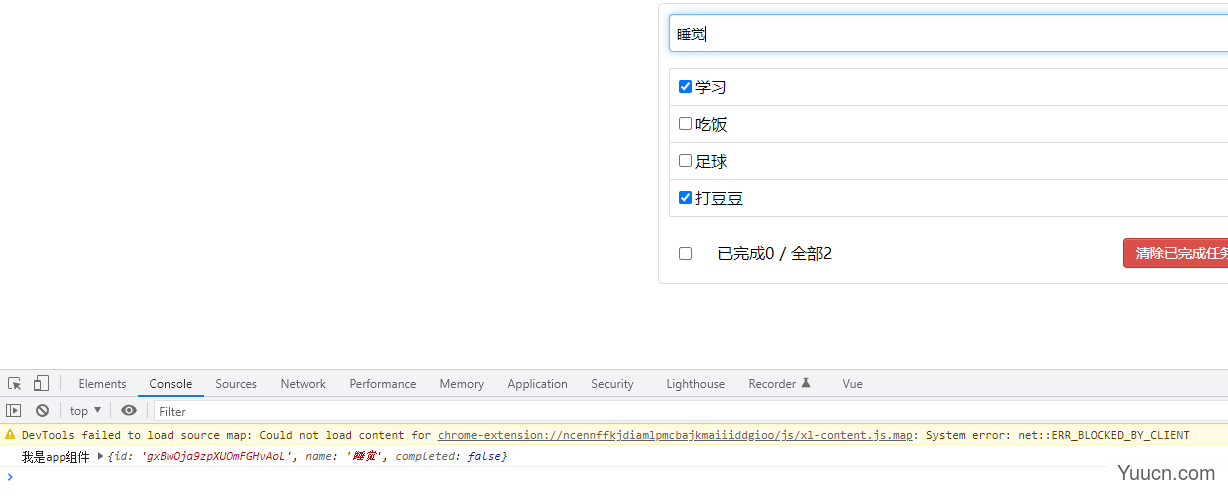Image resolution: width=1228 pixels, height=503 pixels.
Task: Select the 足球 task label
Action: [x=711, y=161]
